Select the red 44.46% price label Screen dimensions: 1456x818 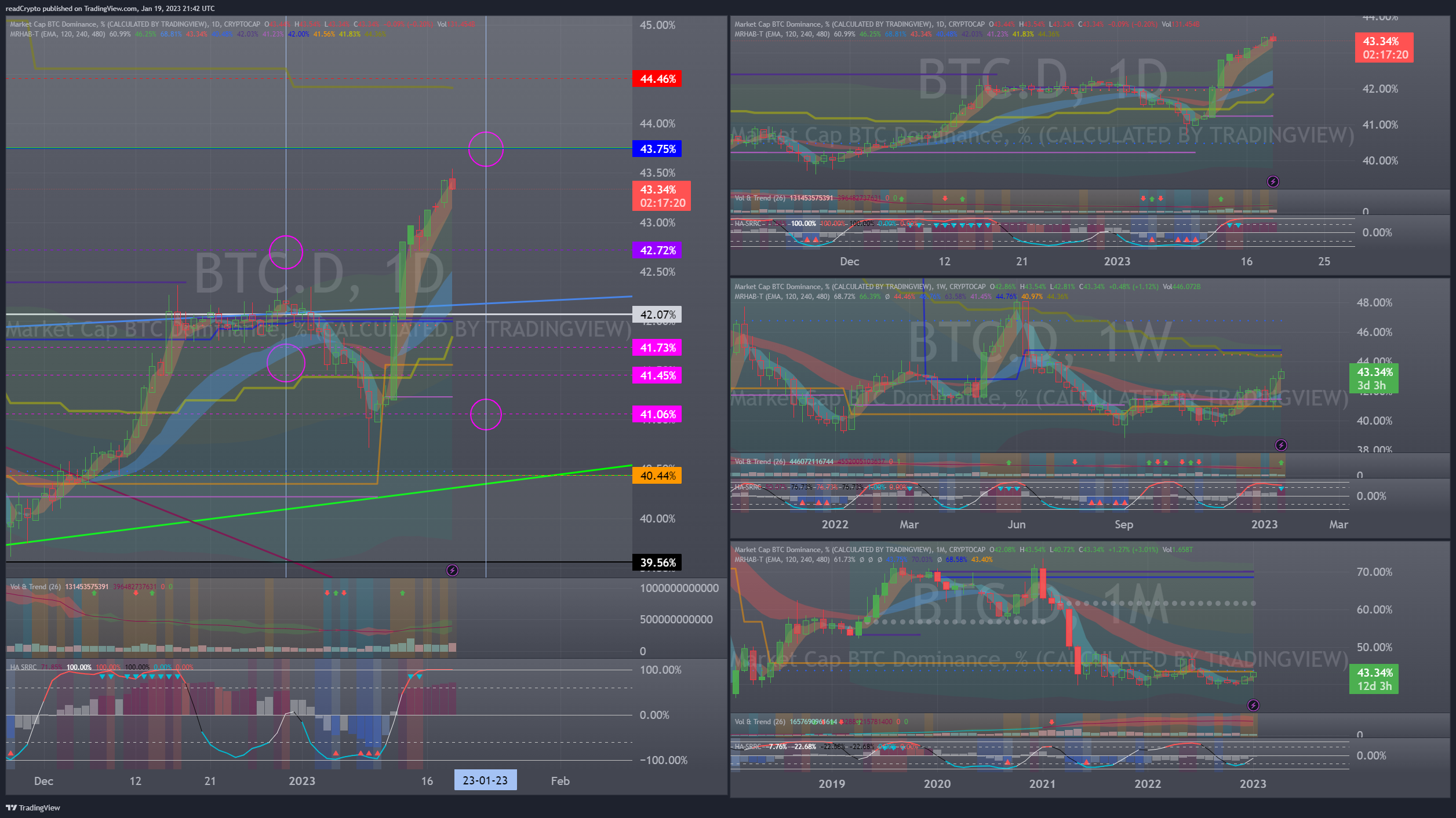tap(657, 79)
